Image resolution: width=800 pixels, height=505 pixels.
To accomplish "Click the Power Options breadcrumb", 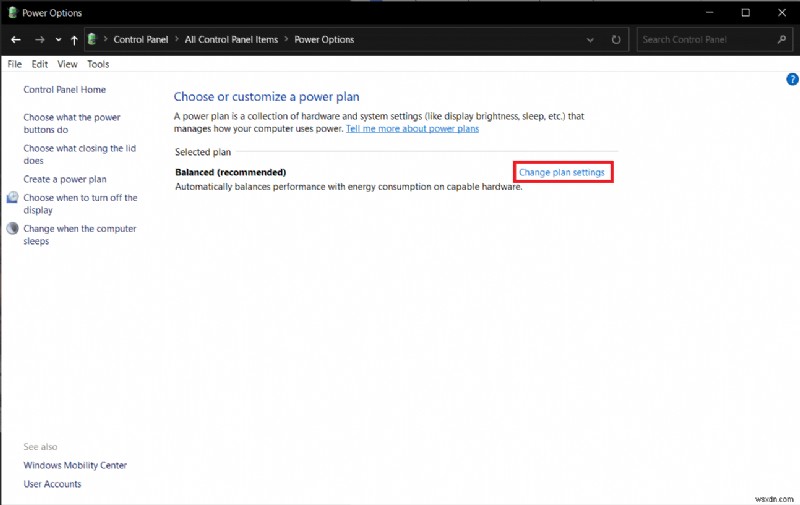I will (324, 39).
